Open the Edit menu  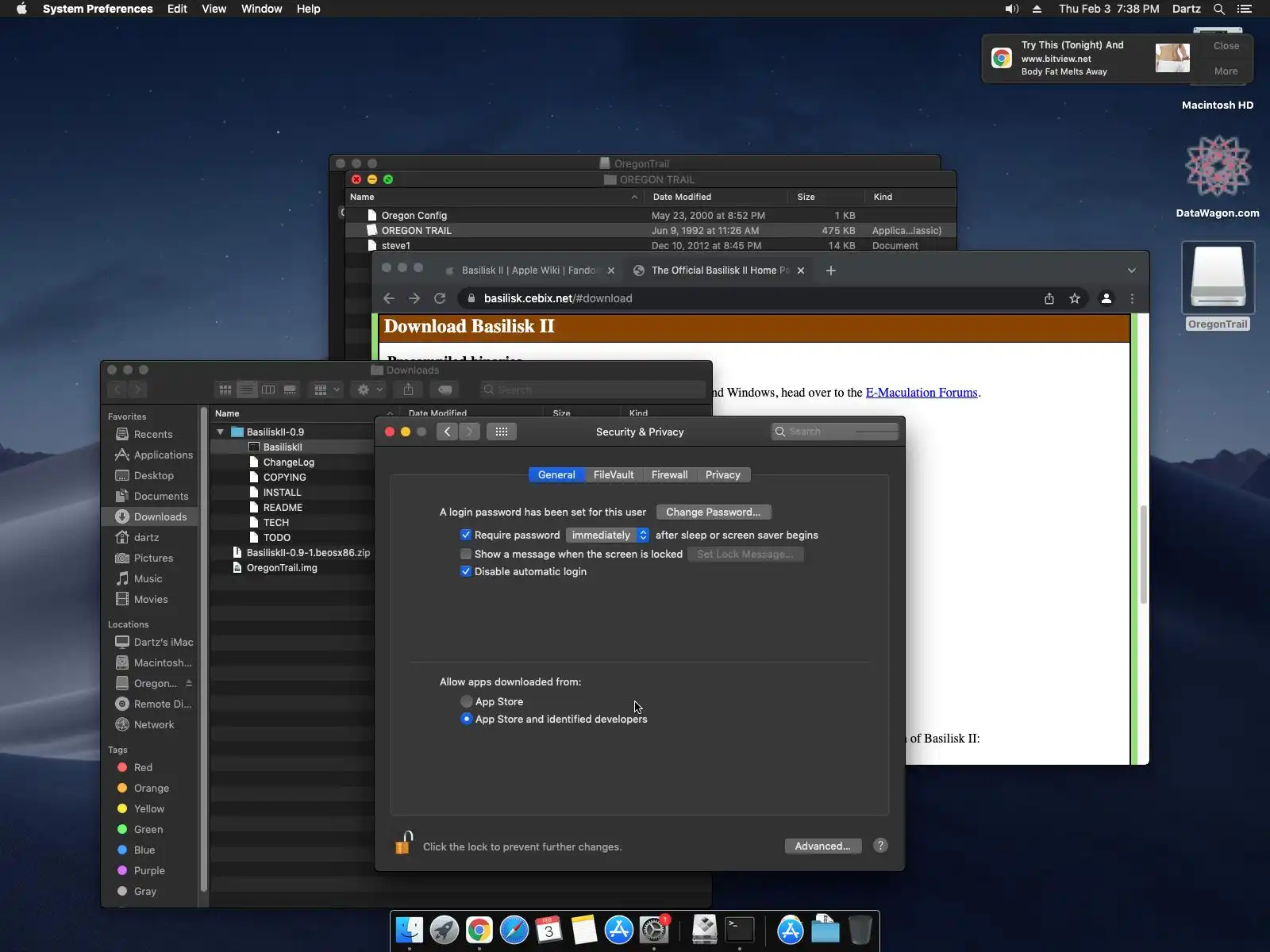pyautogui.click(x=177, y=9)
